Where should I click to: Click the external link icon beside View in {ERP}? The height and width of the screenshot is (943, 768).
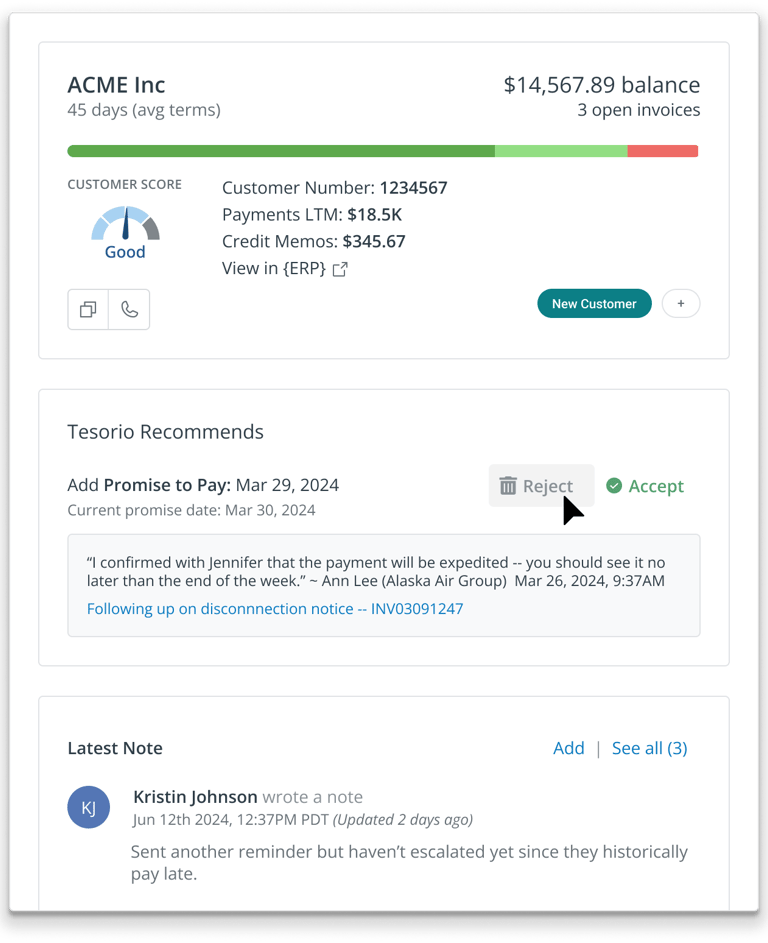coord(340,269)
